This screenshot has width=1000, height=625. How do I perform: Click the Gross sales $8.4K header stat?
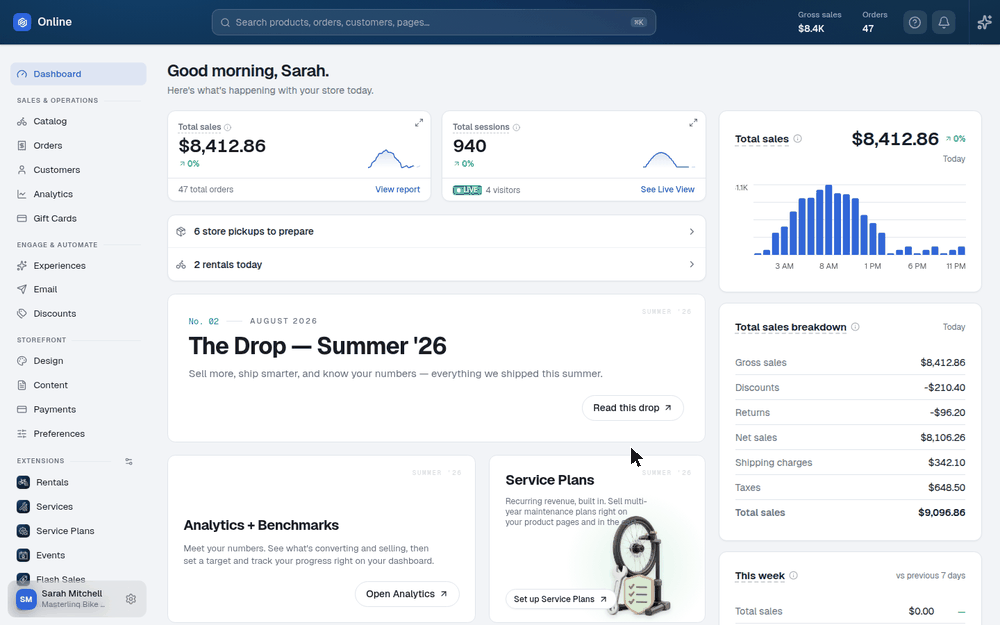(x=820, y=22)
